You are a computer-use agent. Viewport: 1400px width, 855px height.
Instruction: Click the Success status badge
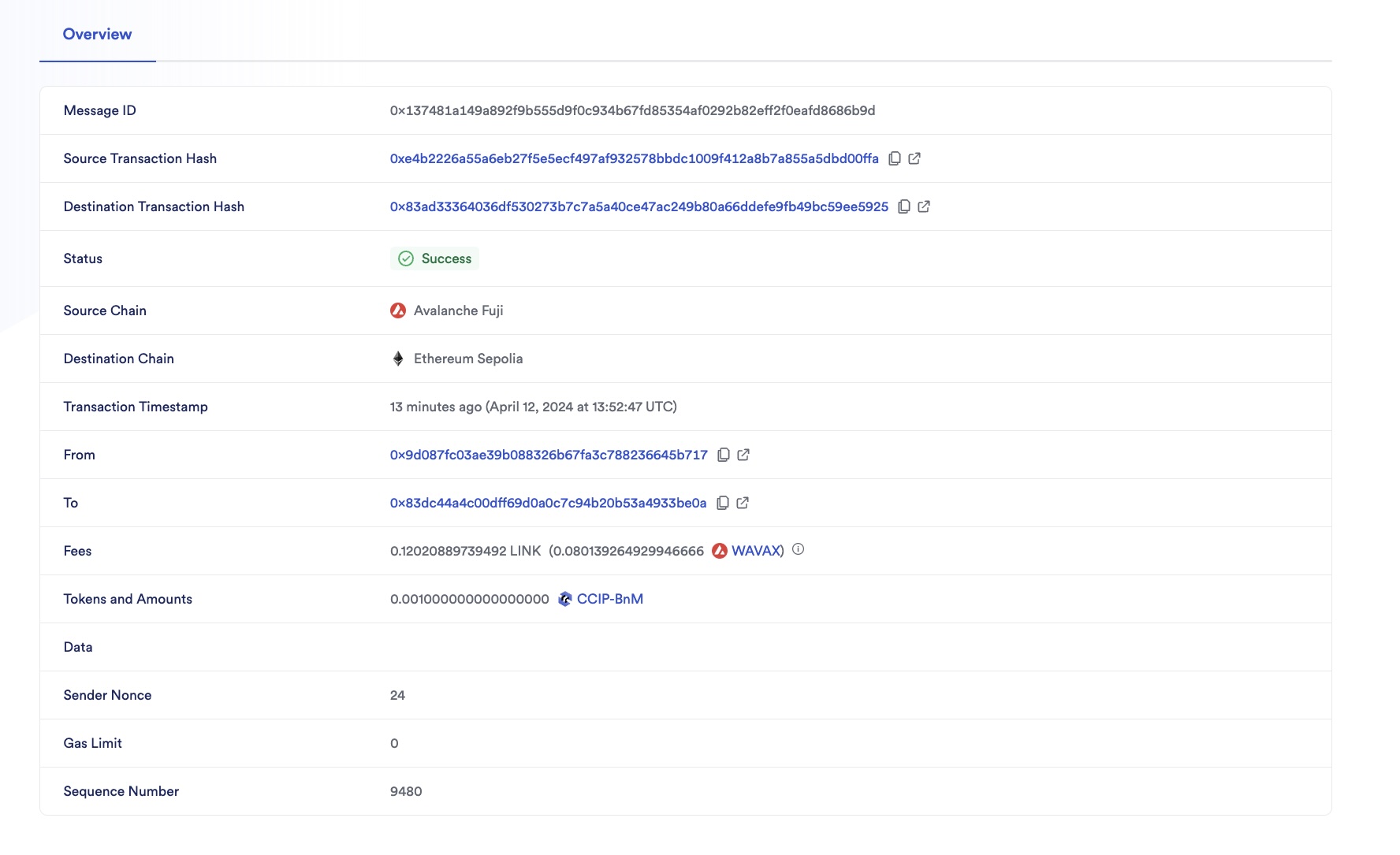[x=434, y=258]
